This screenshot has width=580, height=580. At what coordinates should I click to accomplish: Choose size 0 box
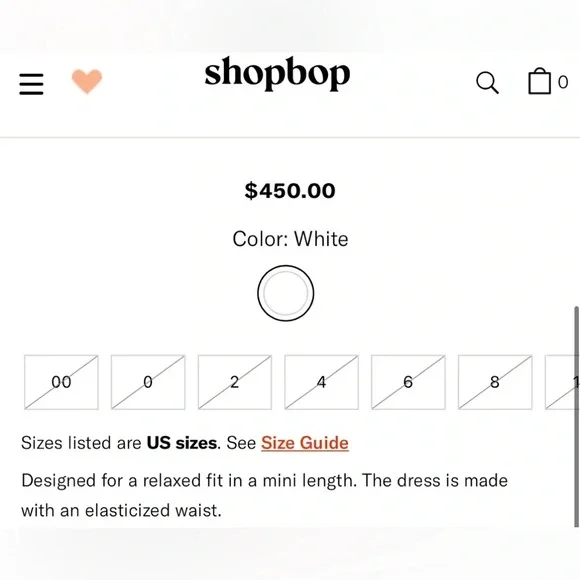tap(148, 382)
